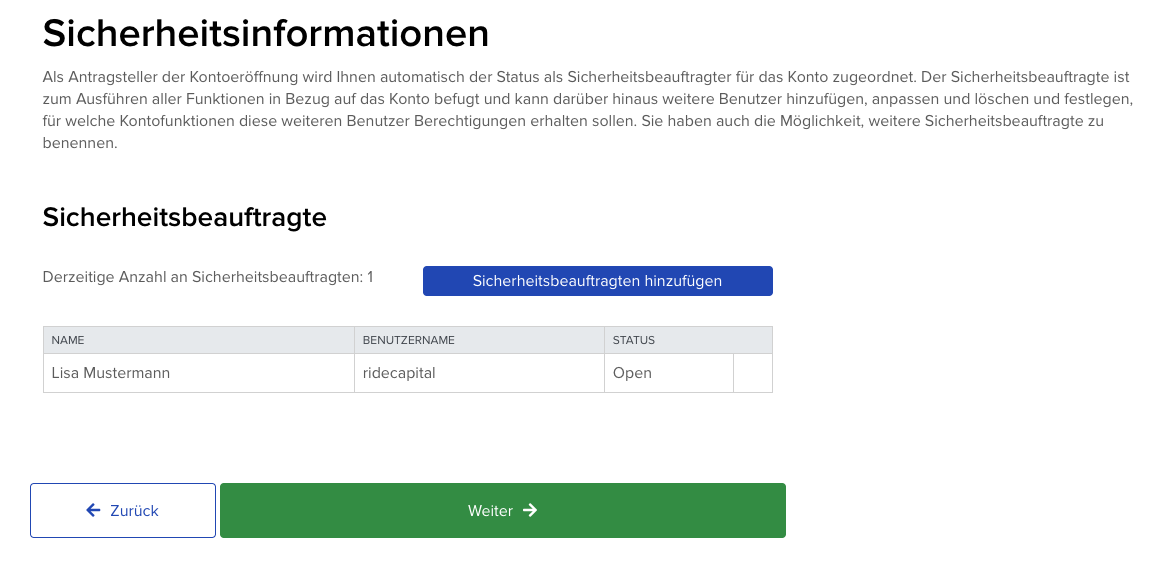Image resolution: width=1160 pixels, height=579 pixels.
Task: Click the Derzeitige Anzahl an Sicherheitsbeauftragten text
Action: tap(202, 277)
